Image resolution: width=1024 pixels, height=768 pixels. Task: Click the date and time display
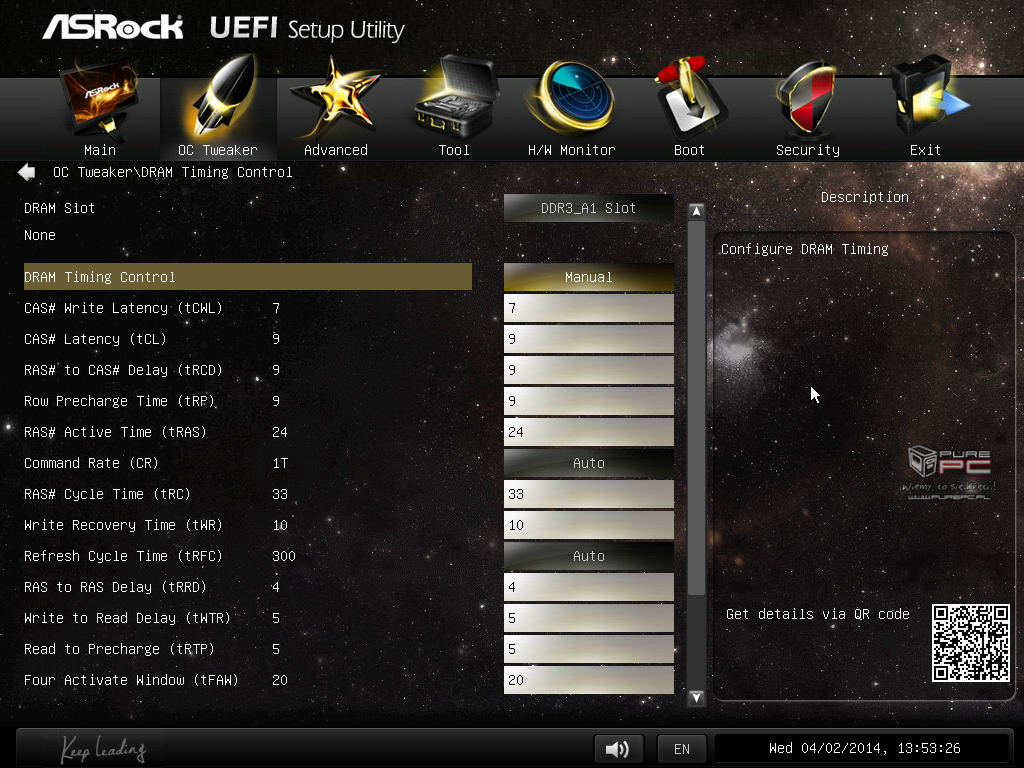[x=864, y=748]
